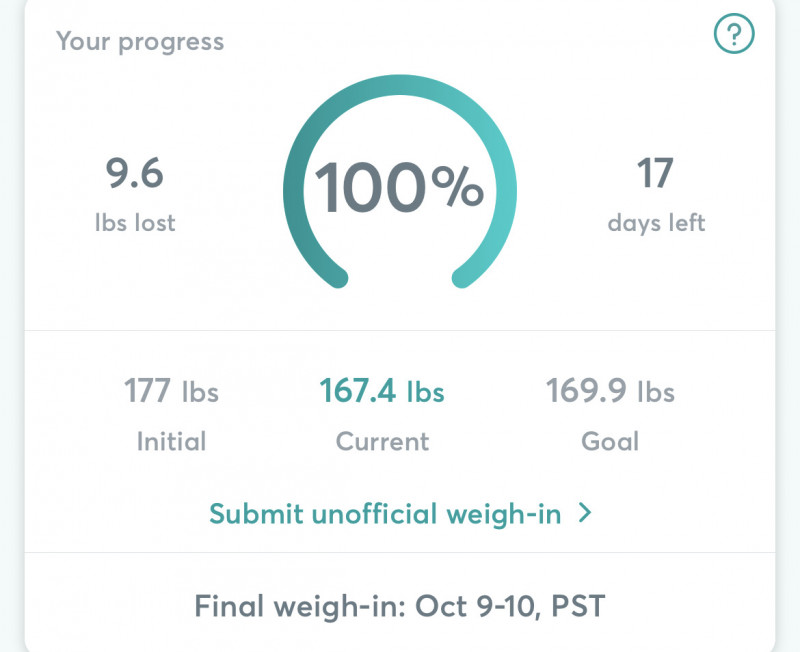Click the Goal label

[x=610, y=441]
